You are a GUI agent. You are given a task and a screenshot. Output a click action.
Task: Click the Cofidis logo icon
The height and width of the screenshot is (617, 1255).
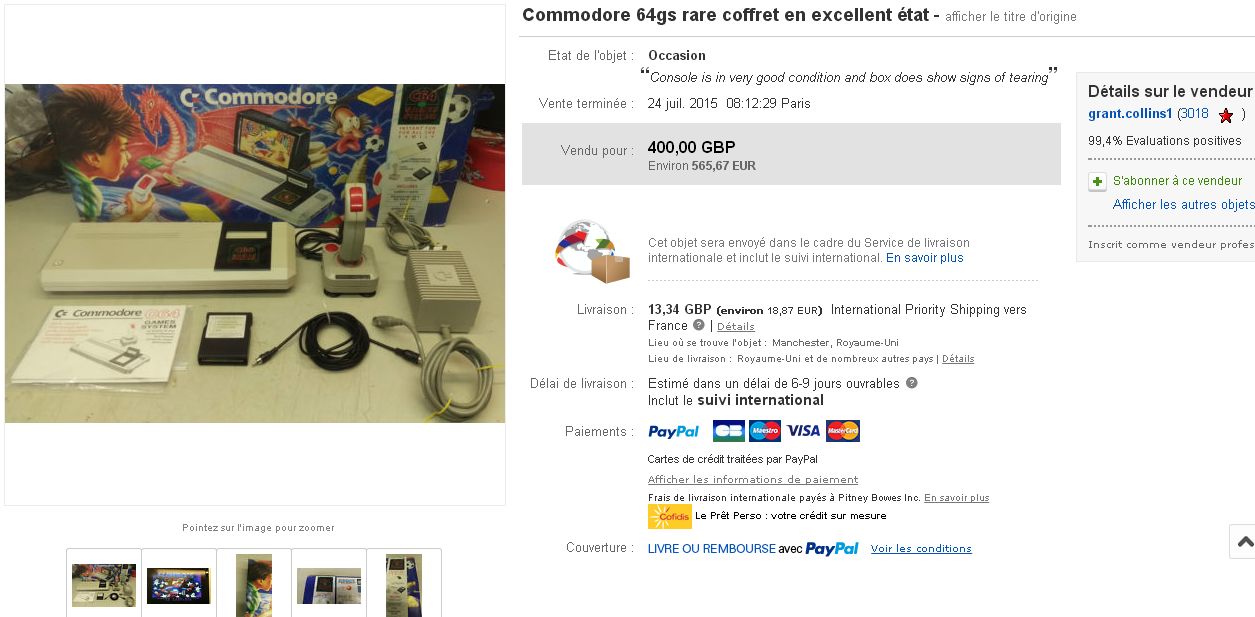point(669,516)
